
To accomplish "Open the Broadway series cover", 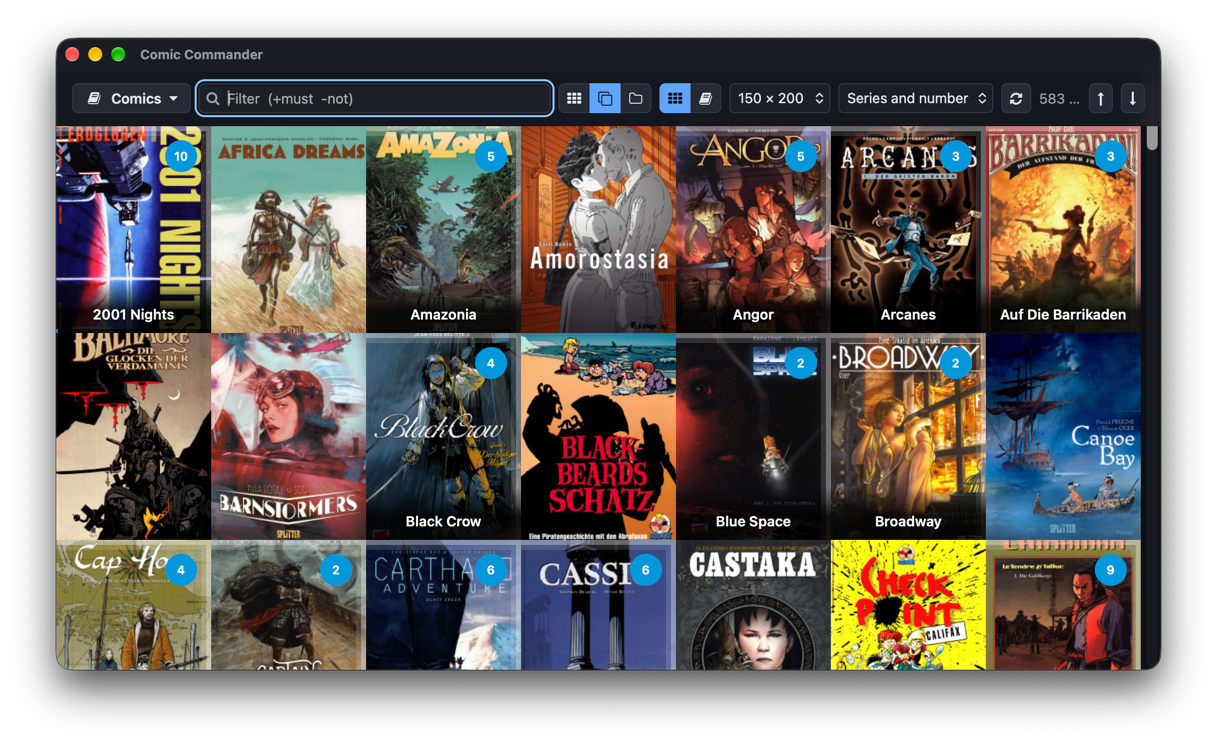I will [x=908, y=436].
